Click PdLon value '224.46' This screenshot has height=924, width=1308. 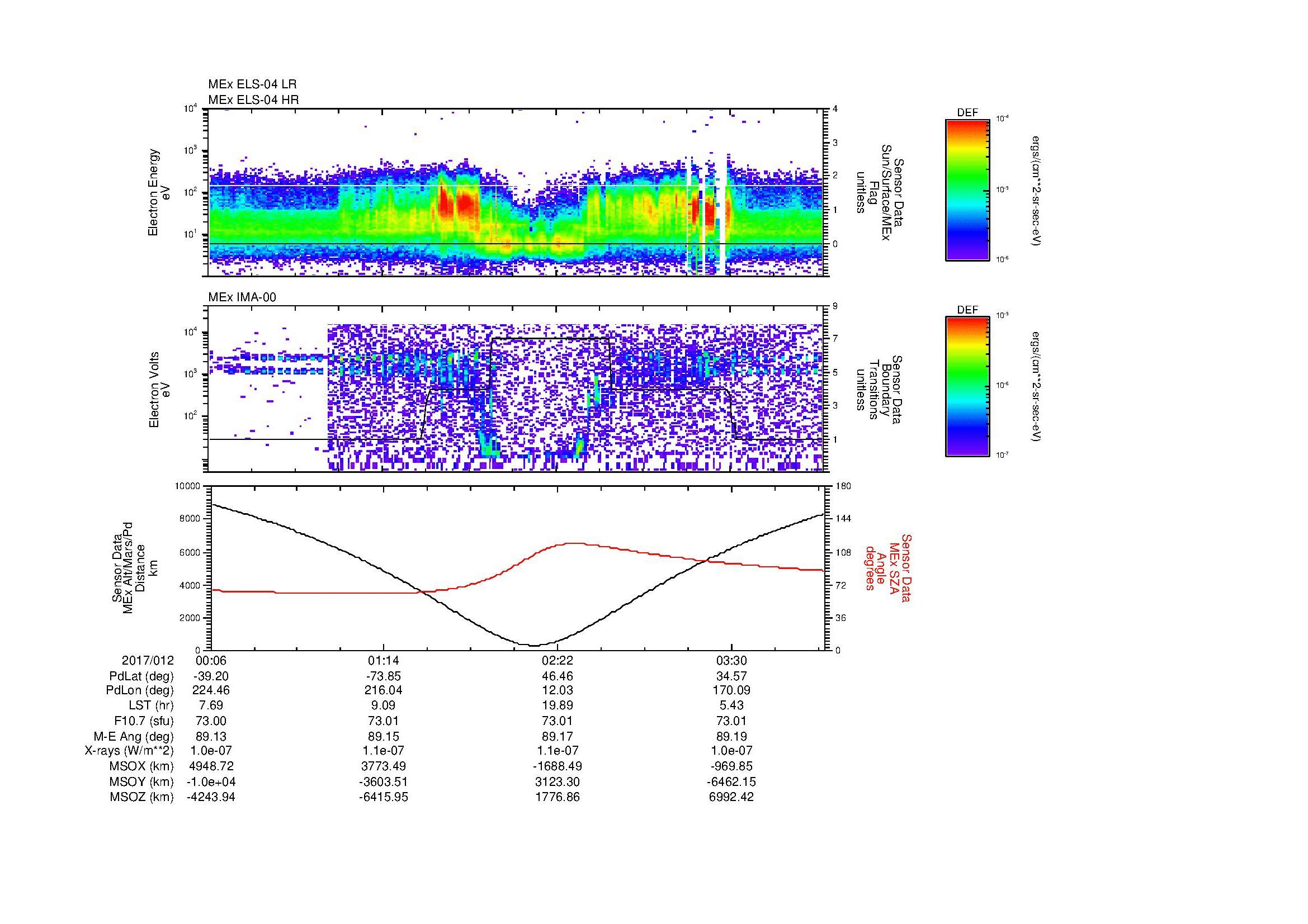click(211, 690)
